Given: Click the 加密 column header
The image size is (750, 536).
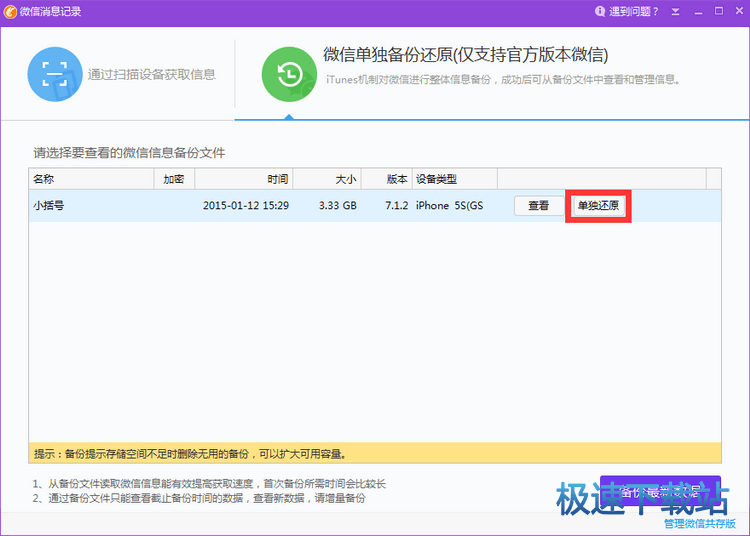Looking at the screenshot, I should (174, 179).
